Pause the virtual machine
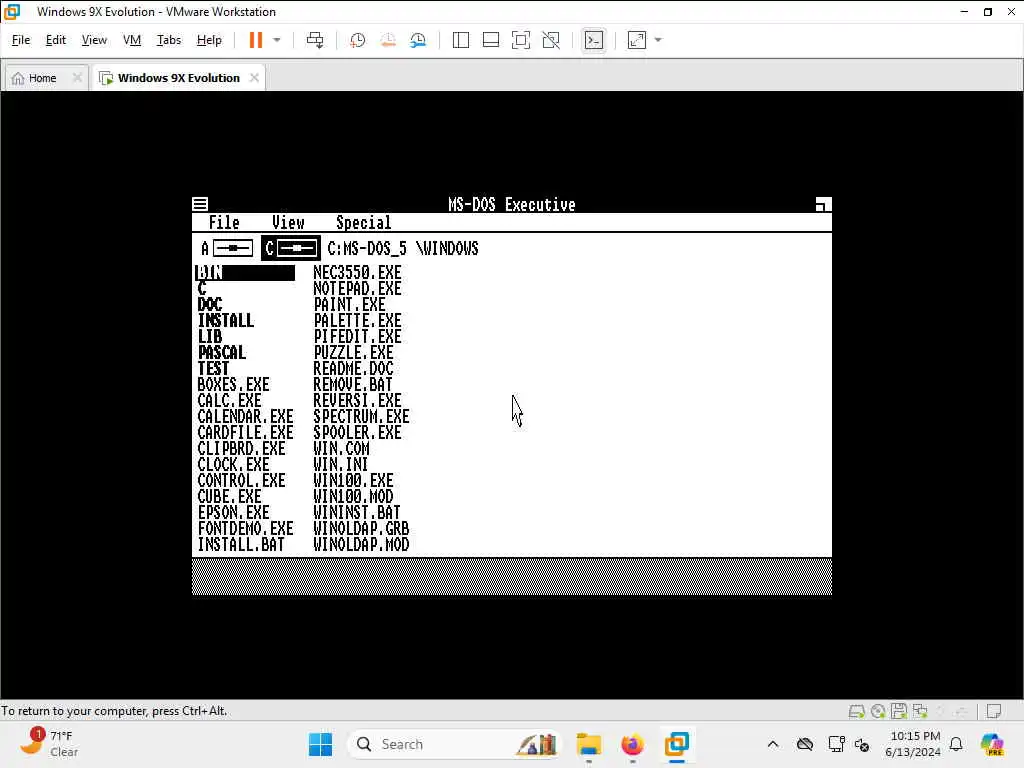The height and width of the screenshot is (768, 1024). point(255,40)
